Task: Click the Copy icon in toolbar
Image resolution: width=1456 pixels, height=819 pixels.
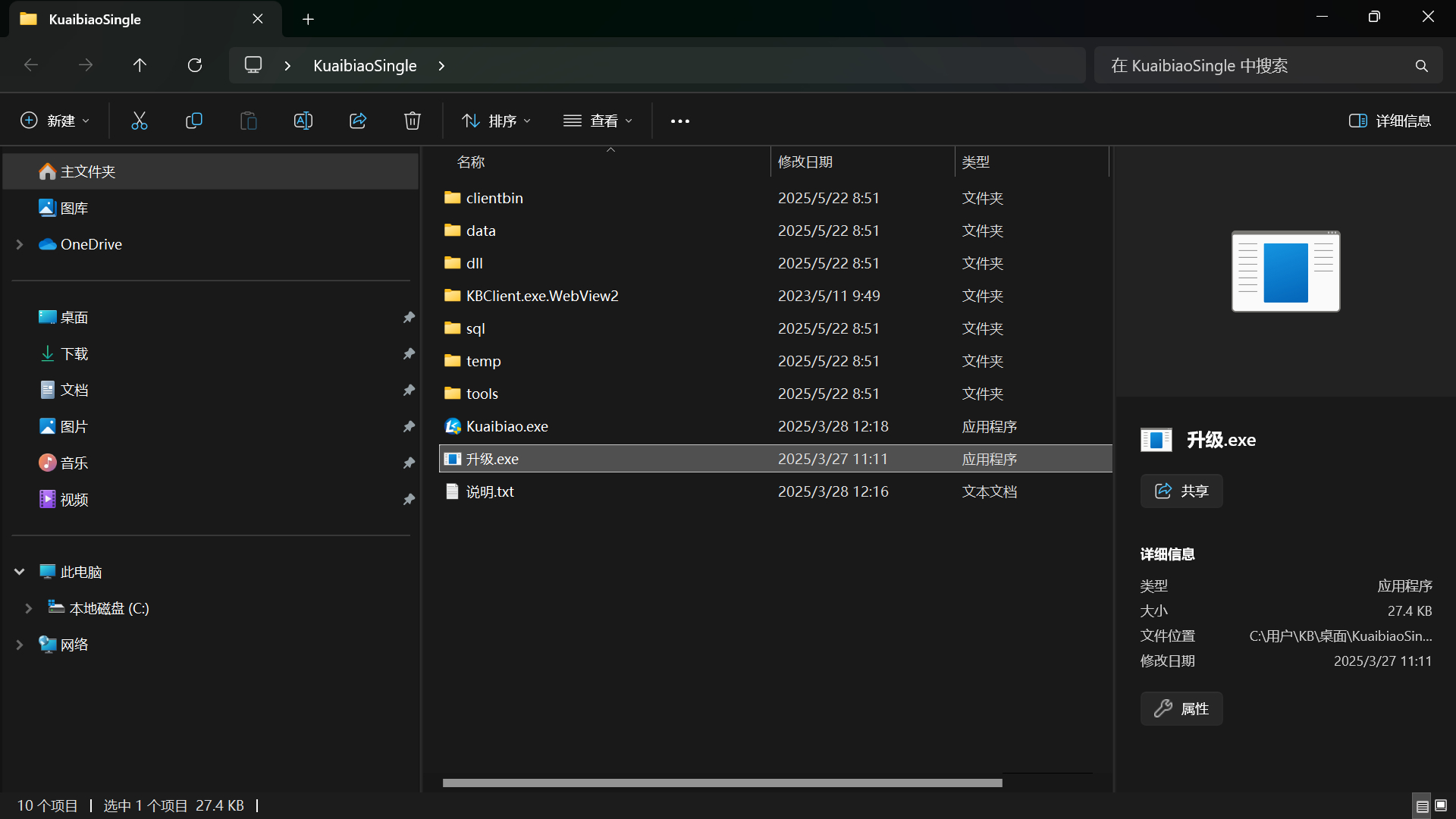Action: click(x=194, y=121)
